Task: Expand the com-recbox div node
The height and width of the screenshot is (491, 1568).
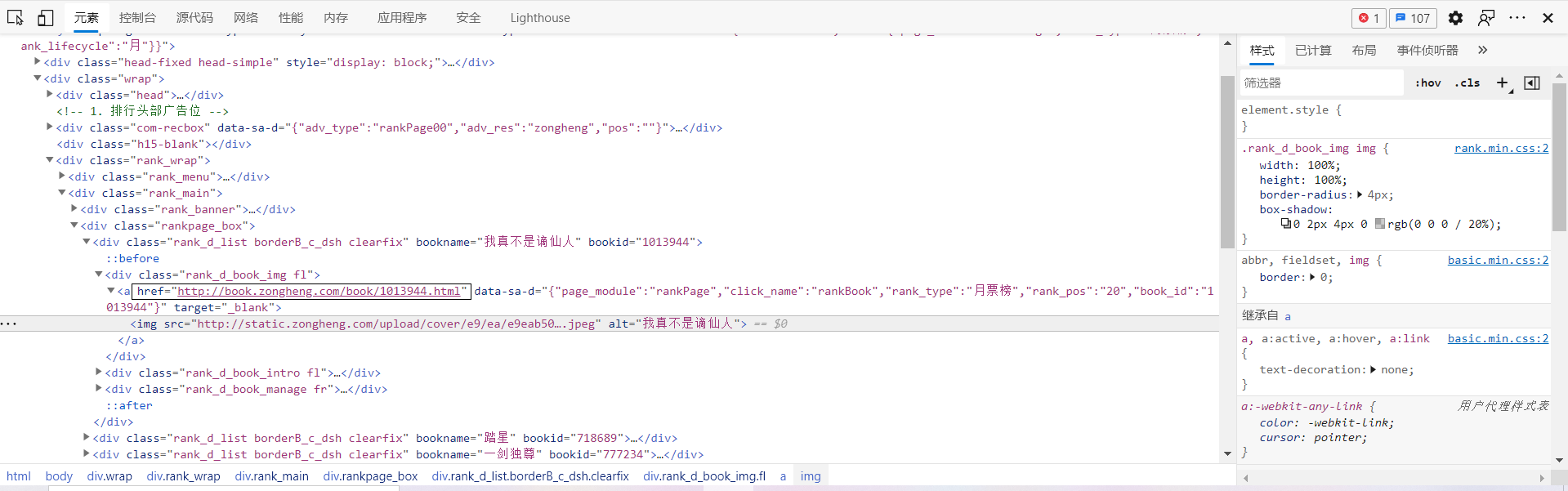Action: [49, 127]
